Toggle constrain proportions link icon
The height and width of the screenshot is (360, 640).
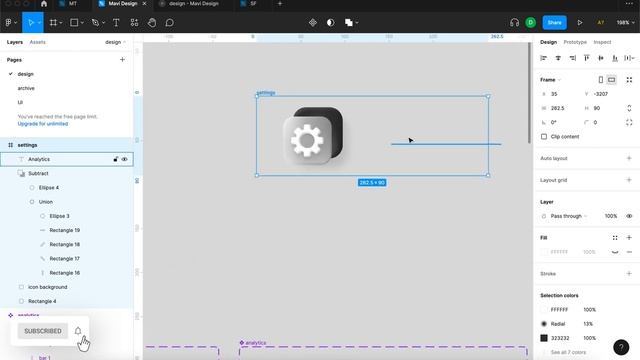coord(629,108)
